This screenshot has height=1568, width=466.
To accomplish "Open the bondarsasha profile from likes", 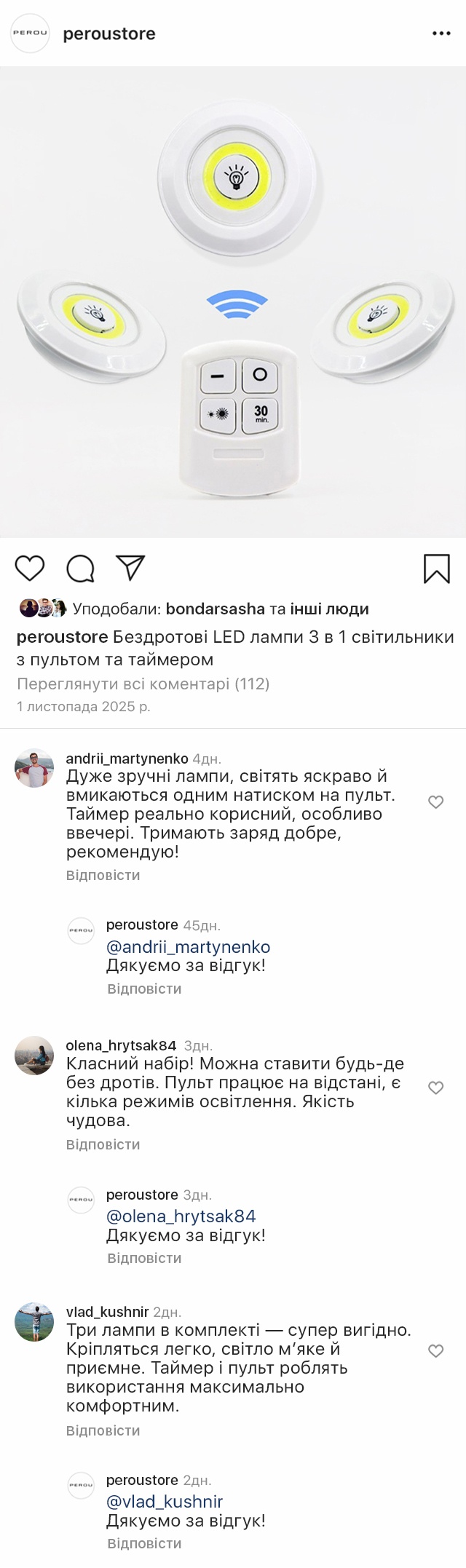I will (x=215, y=609).
